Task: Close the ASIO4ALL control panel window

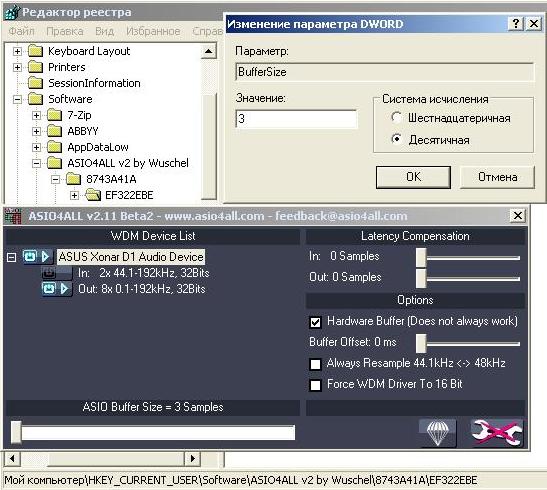Action: 518,216
